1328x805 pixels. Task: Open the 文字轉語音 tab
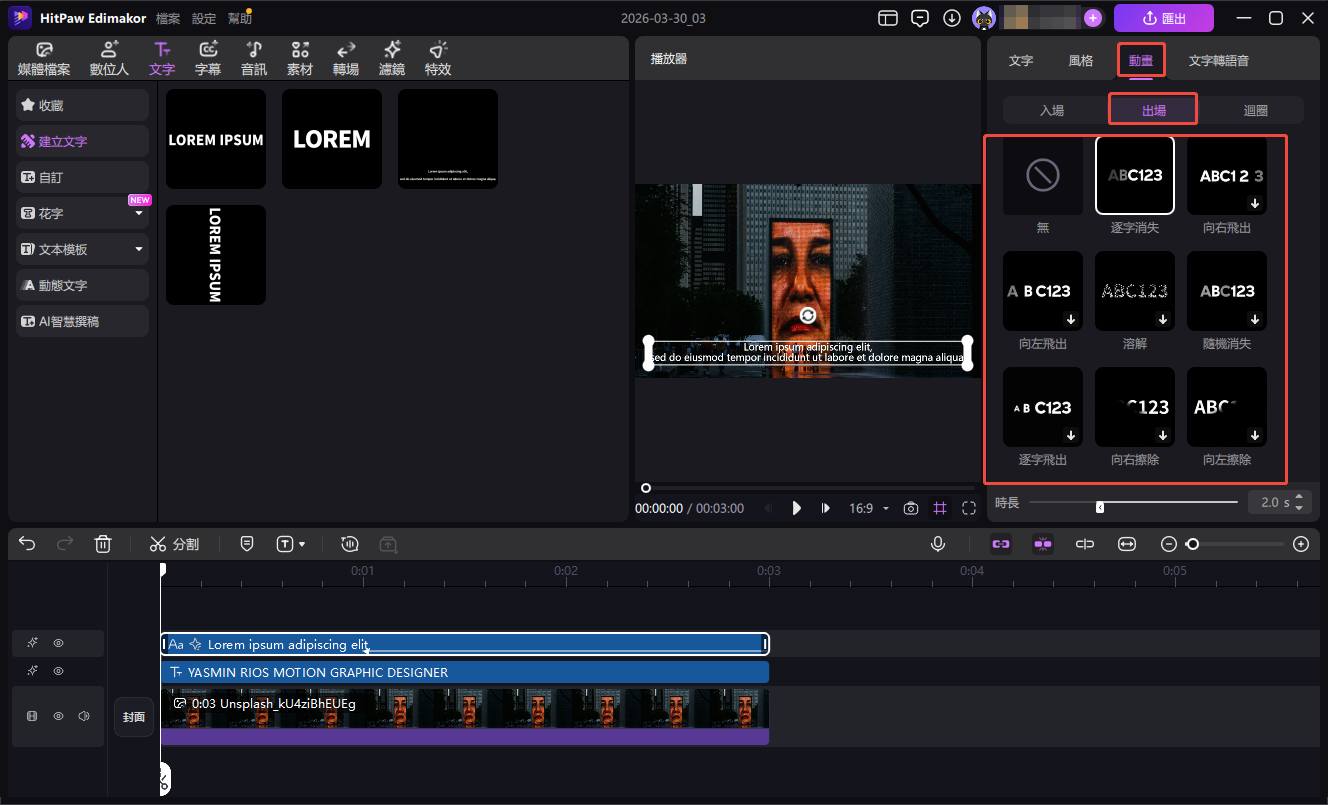coord(1218,61)
